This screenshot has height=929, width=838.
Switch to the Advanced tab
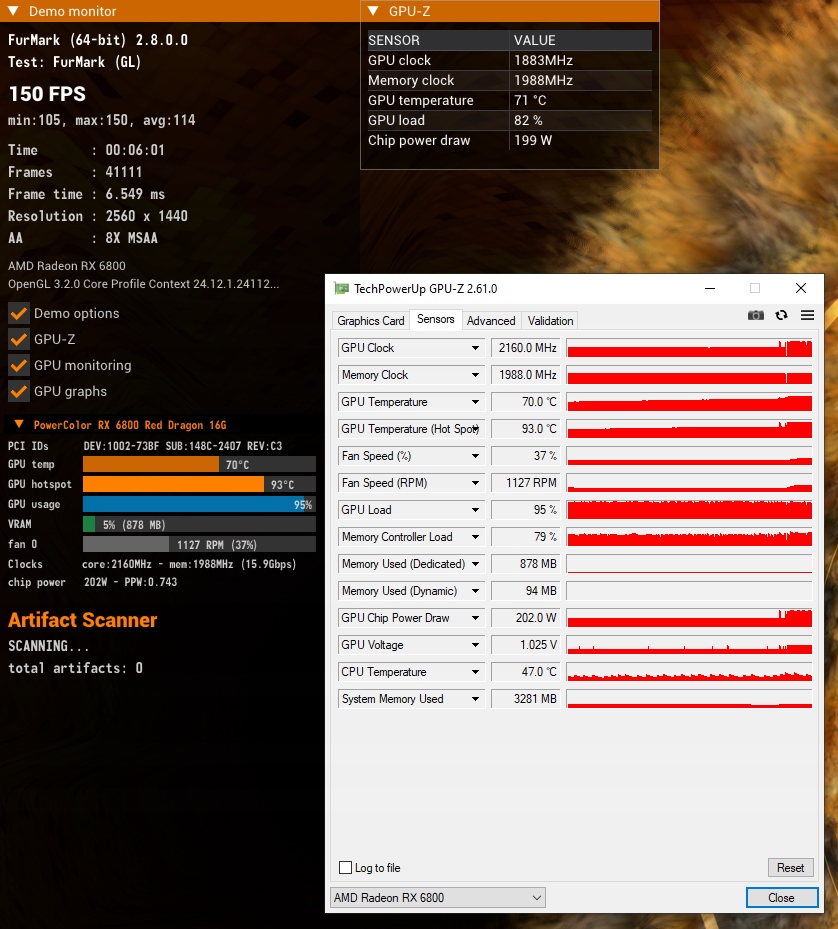[x=491, y=321]
